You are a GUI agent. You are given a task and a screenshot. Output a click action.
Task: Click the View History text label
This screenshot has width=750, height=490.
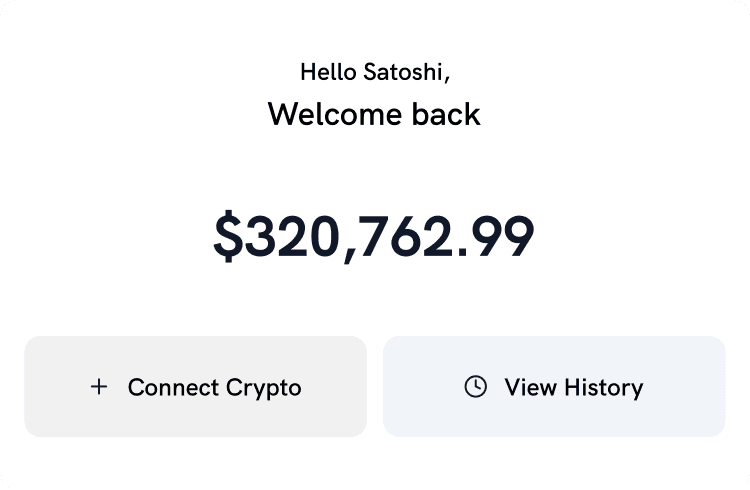point(573,387)
